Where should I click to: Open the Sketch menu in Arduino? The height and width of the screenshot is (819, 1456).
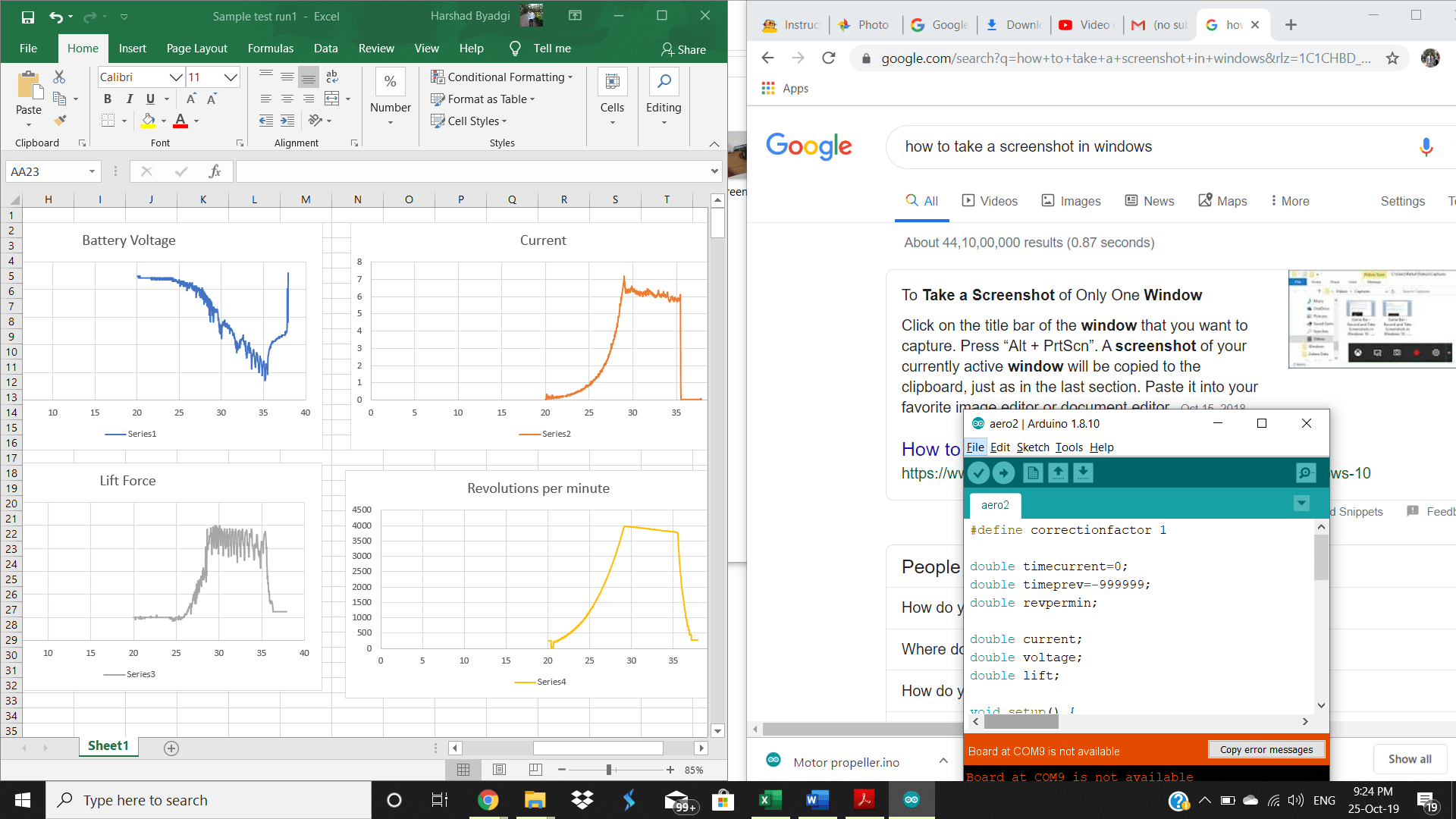pyautogui.click(x=1032, y=447)
